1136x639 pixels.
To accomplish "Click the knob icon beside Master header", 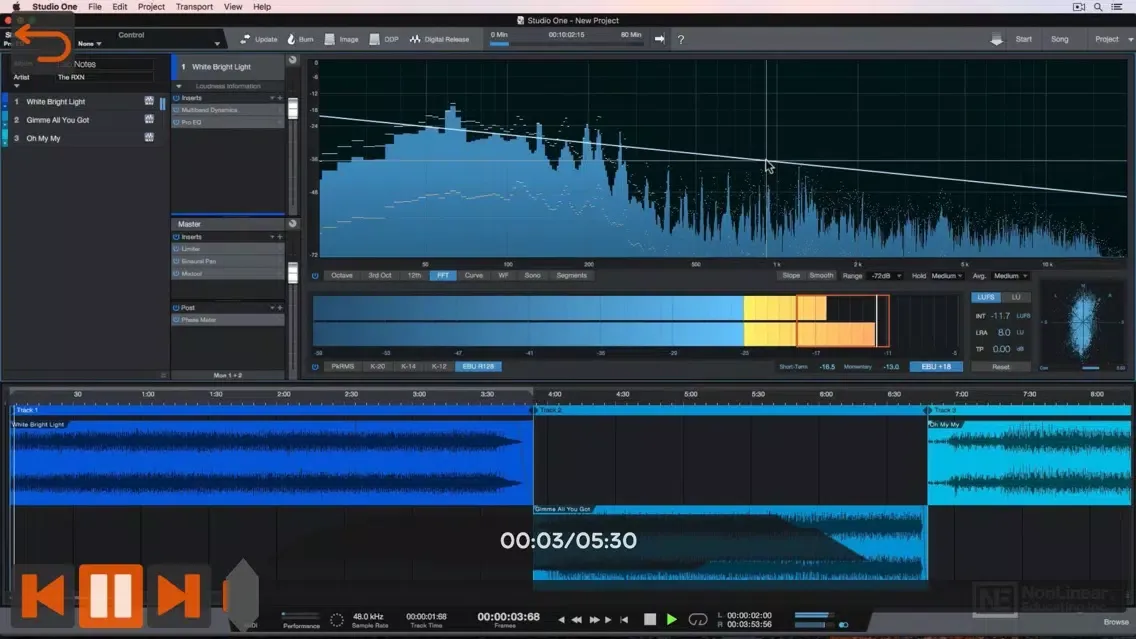I will [x=293, y=224].
